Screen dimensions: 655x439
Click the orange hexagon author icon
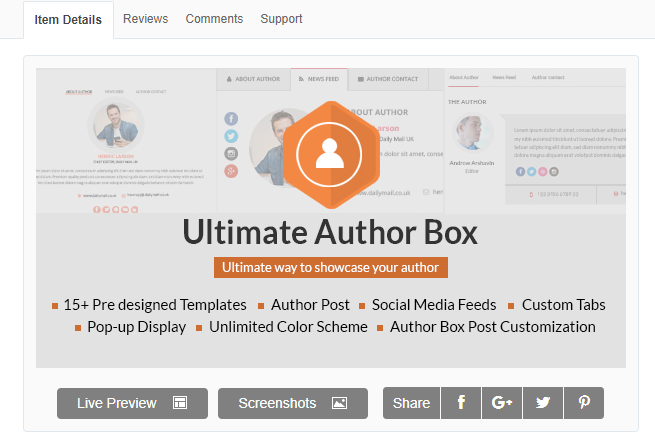pos(330,152)
